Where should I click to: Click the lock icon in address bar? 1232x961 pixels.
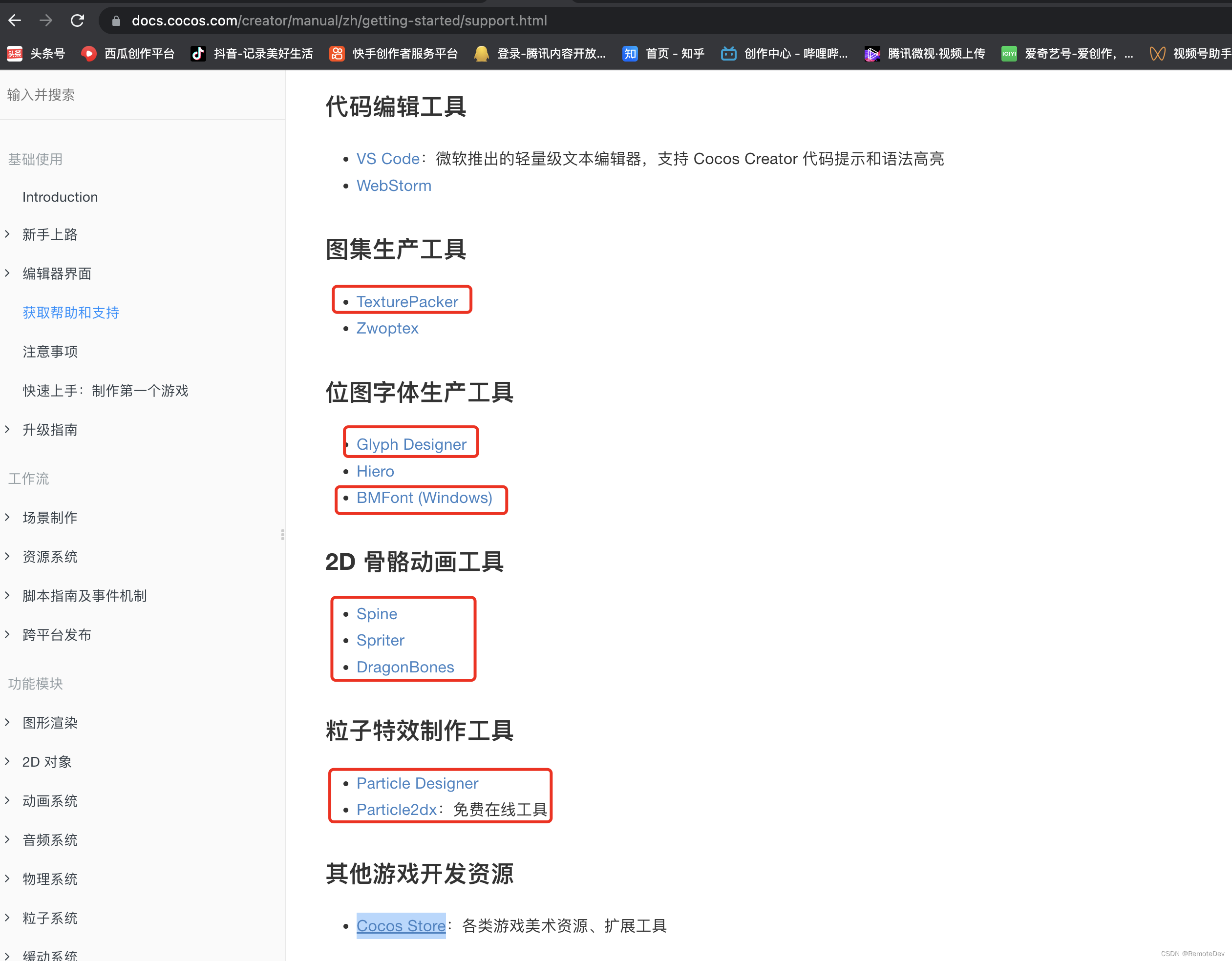(x=116, y=21)
